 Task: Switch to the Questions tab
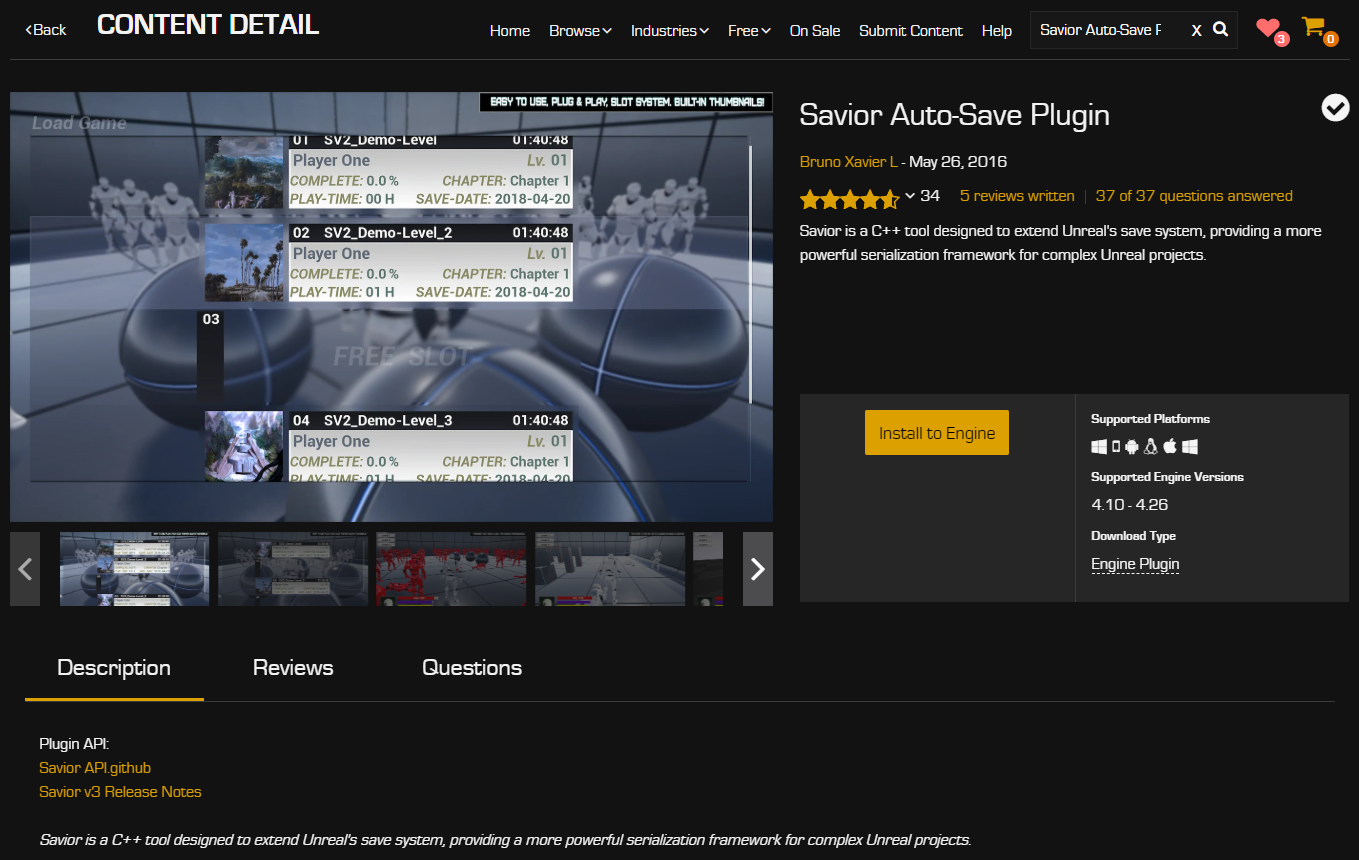(x=472, y=668)
